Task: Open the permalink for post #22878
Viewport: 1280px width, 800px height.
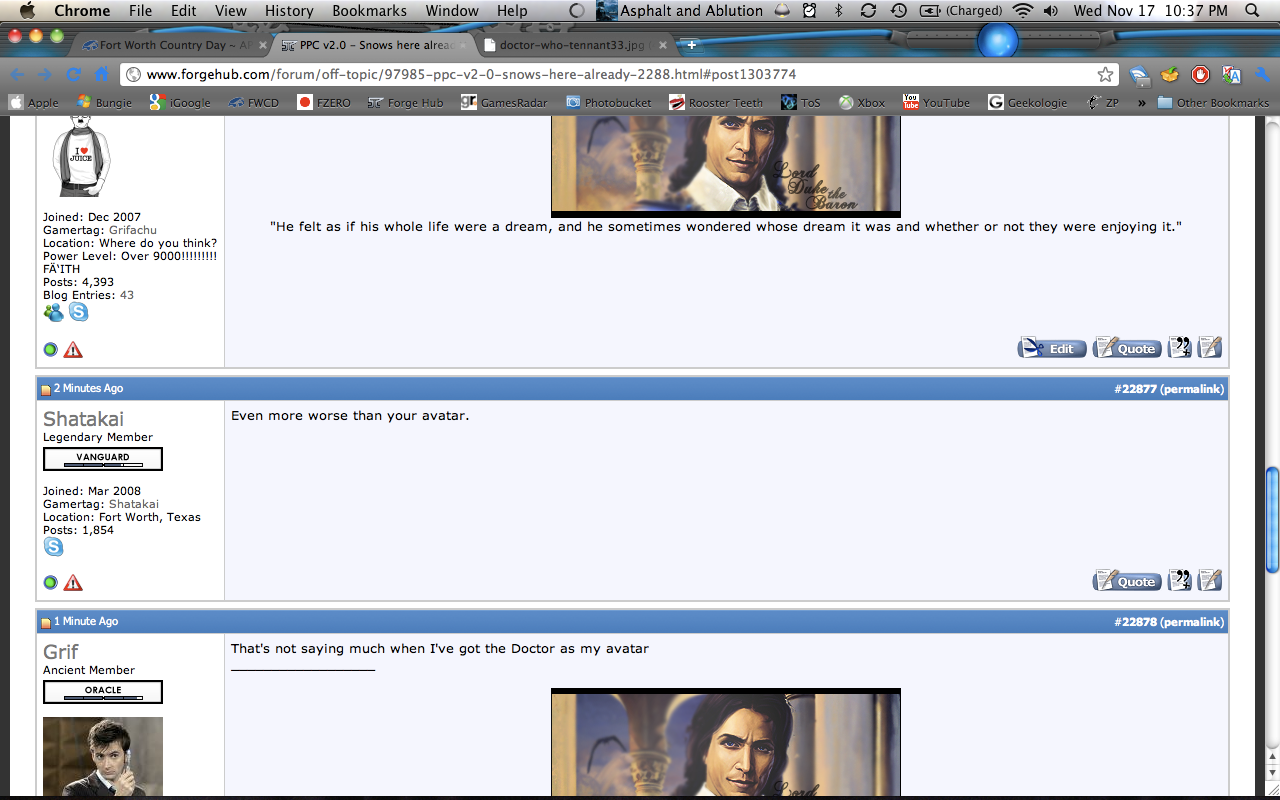Action: (x=1192, y=622)
